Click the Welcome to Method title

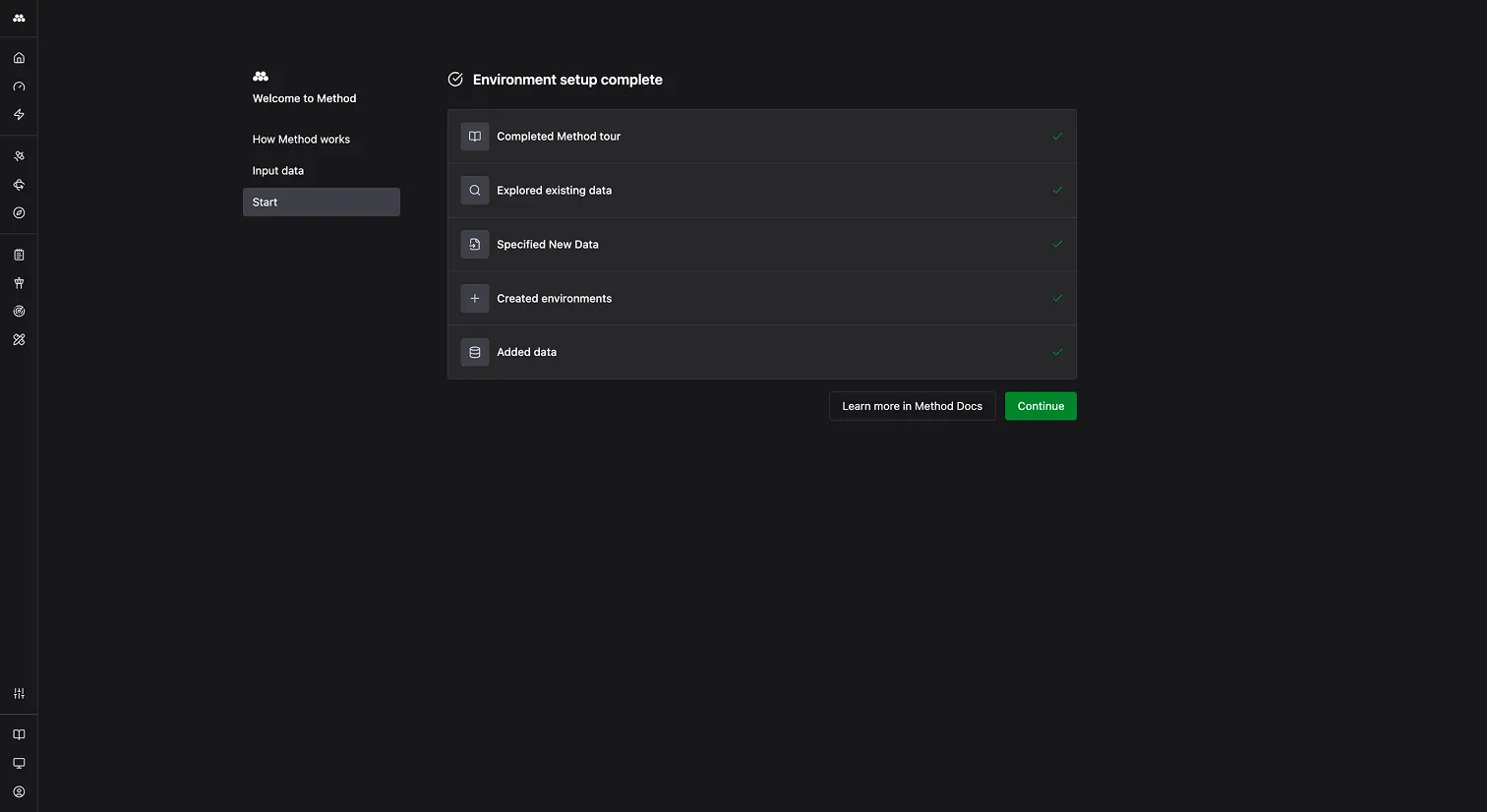[305, 98]
